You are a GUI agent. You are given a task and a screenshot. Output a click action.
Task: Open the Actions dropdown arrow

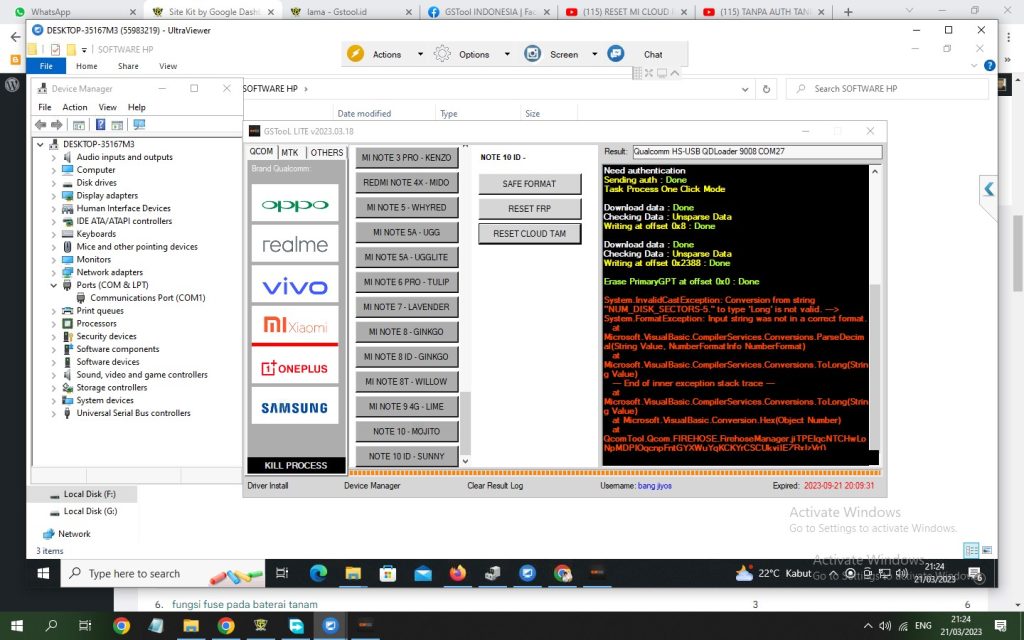coord(420,54)
